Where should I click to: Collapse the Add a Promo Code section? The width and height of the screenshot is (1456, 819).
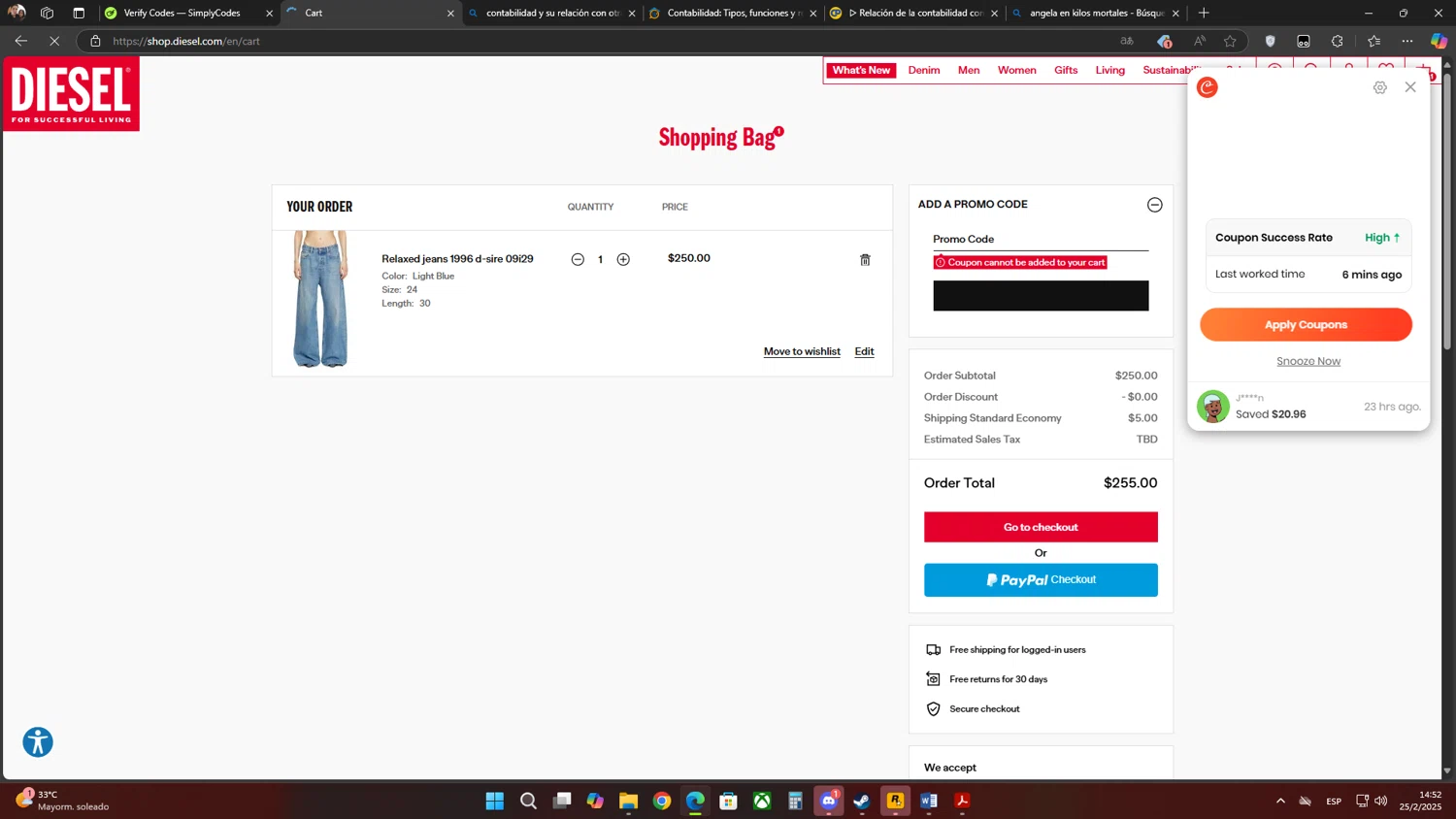point(1154,205)
